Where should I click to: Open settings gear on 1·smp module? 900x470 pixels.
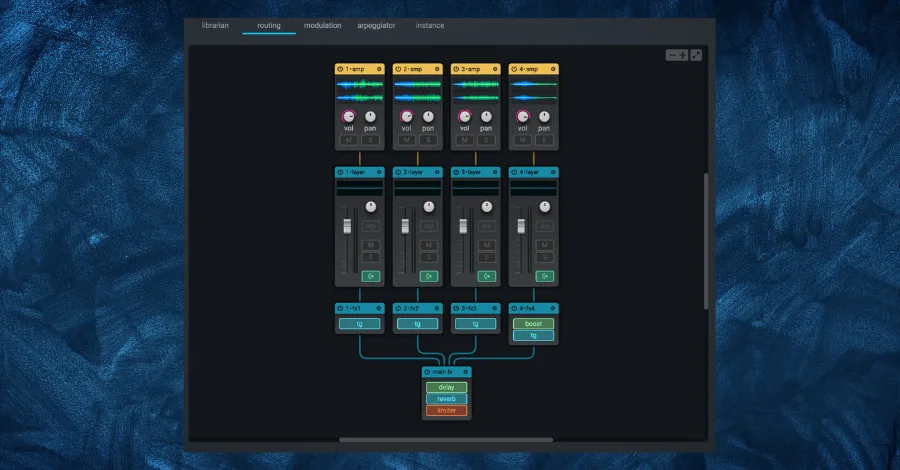[x=379, y=69]
